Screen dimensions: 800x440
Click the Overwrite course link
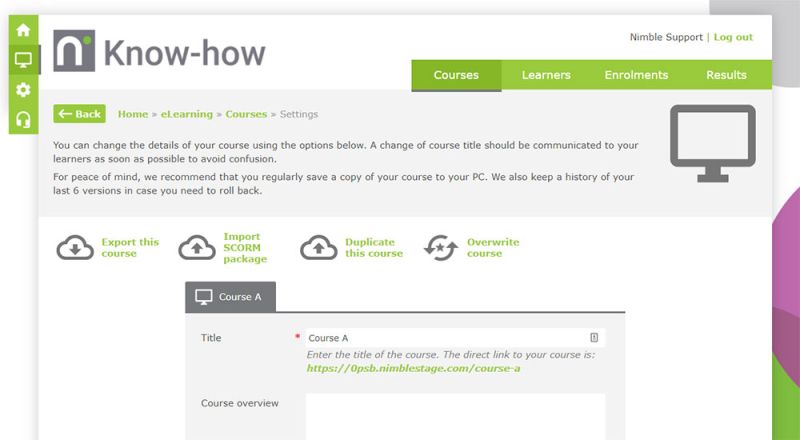[x=493, y=248]
